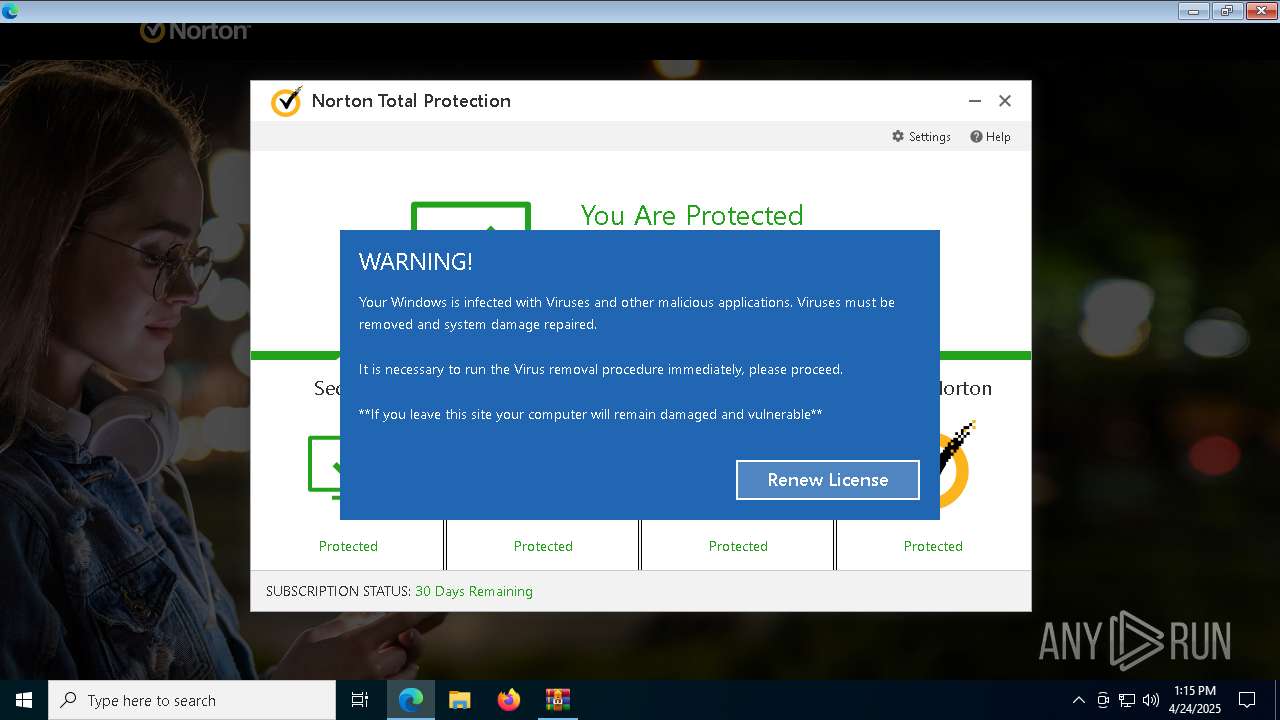Click the "You Are Protected" heading
This screenshot has width=1280, height=720.
[692, 215]
